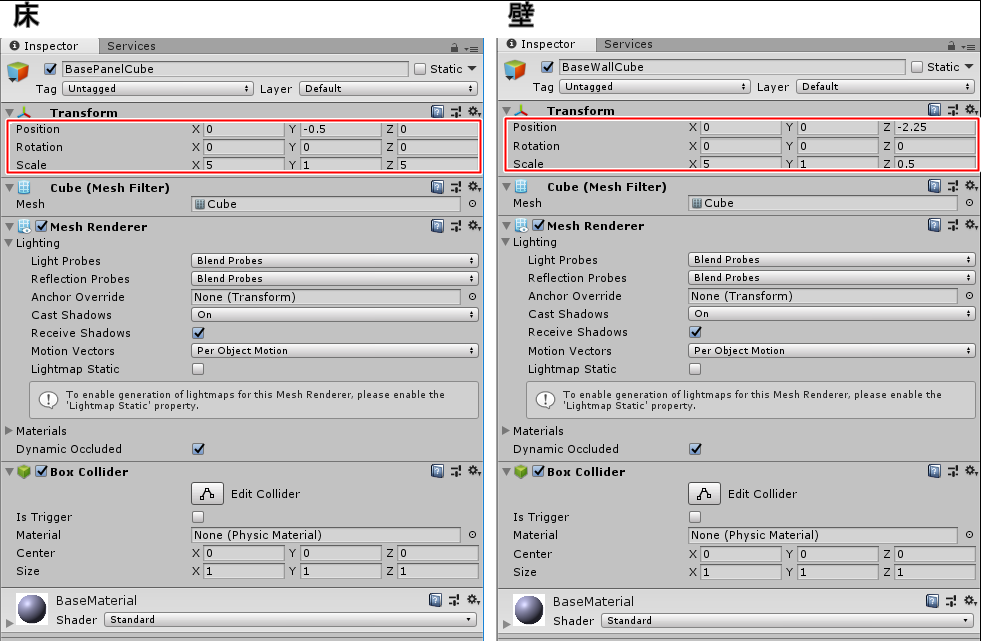Viewport: 981px width, 641px height.
Task: Select Inspector tab in left panel
Action: [x=50, y=46]
